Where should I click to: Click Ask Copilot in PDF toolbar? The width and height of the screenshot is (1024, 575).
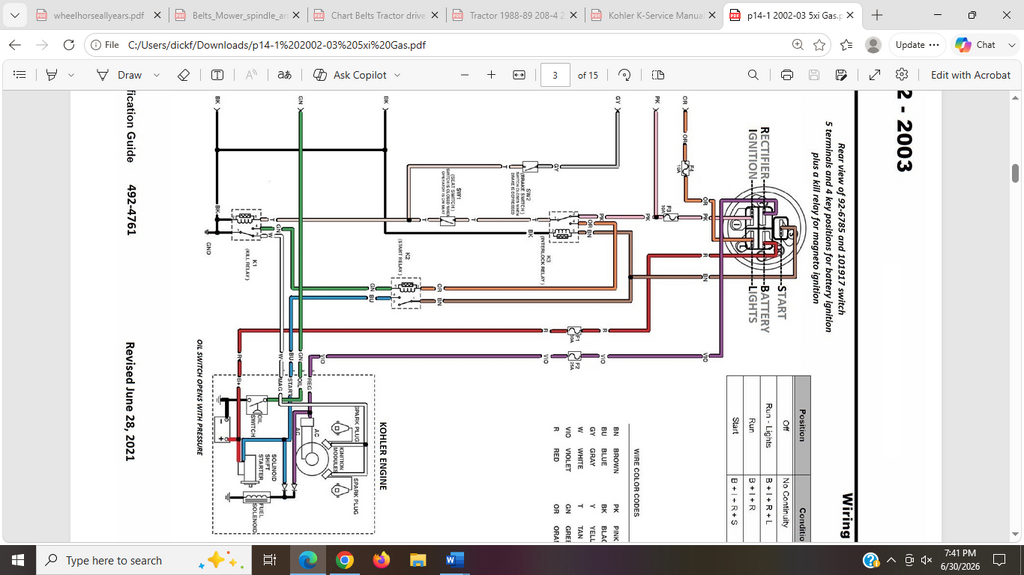pos(351,75)
